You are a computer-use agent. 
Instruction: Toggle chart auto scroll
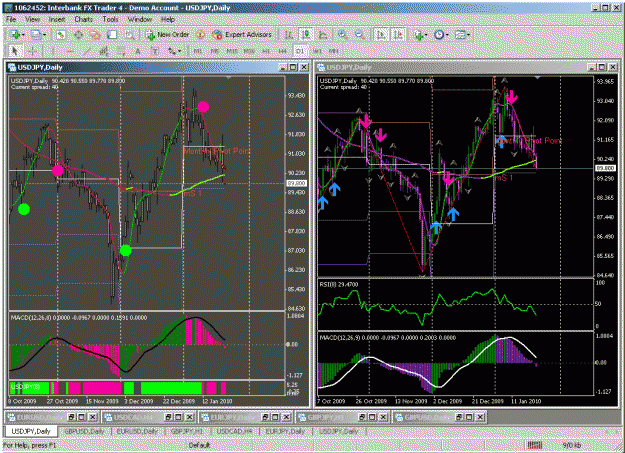tap(381, 35)
